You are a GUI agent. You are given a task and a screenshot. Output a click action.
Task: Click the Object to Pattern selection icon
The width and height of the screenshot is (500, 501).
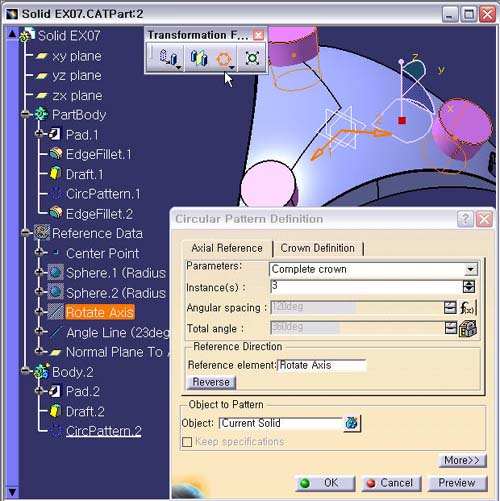pyautogui.click(x=352, y=423)
